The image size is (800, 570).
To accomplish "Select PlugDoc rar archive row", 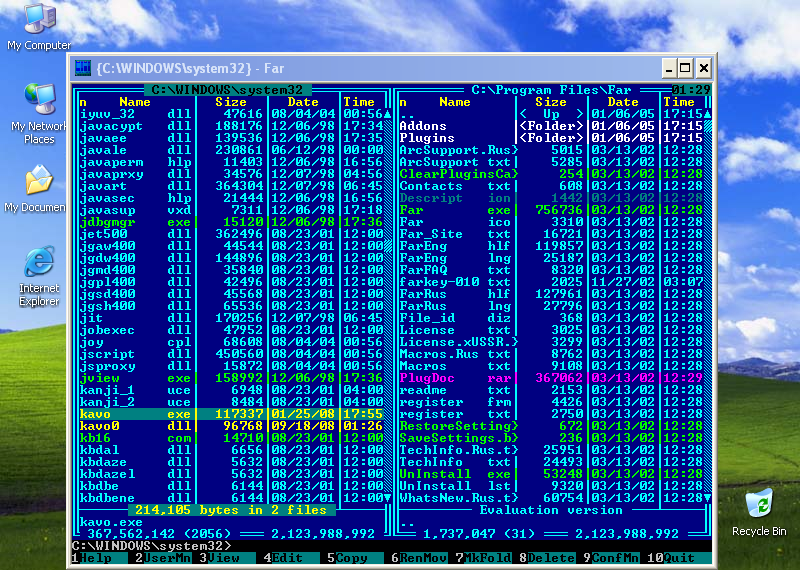I will coord(551,378).
